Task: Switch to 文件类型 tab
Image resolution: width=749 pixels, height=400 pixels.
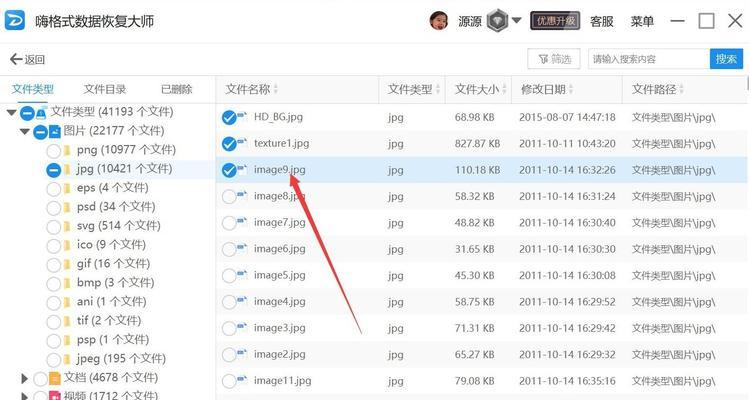Action: coord(32,89)
